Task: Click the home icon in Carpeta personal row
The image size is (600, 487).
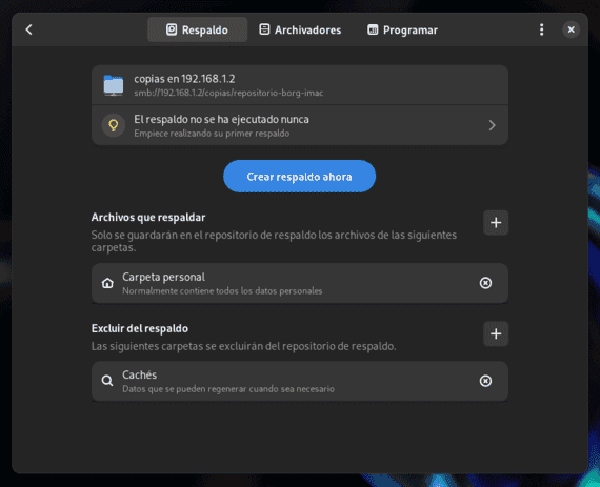Action: coord(108,283)
